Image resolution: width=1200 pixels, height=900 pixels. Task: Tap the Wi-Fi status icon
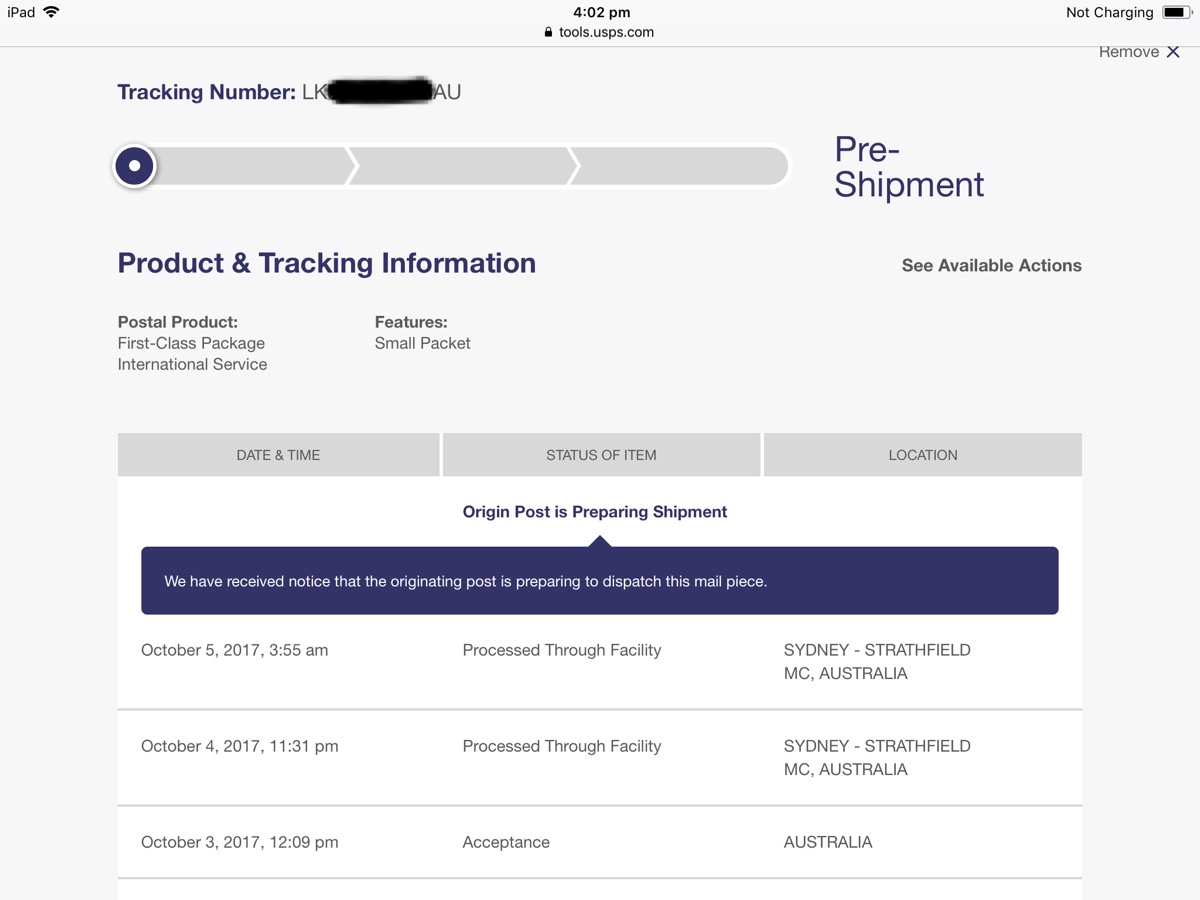pyautogui.click(x=51, y=12)
